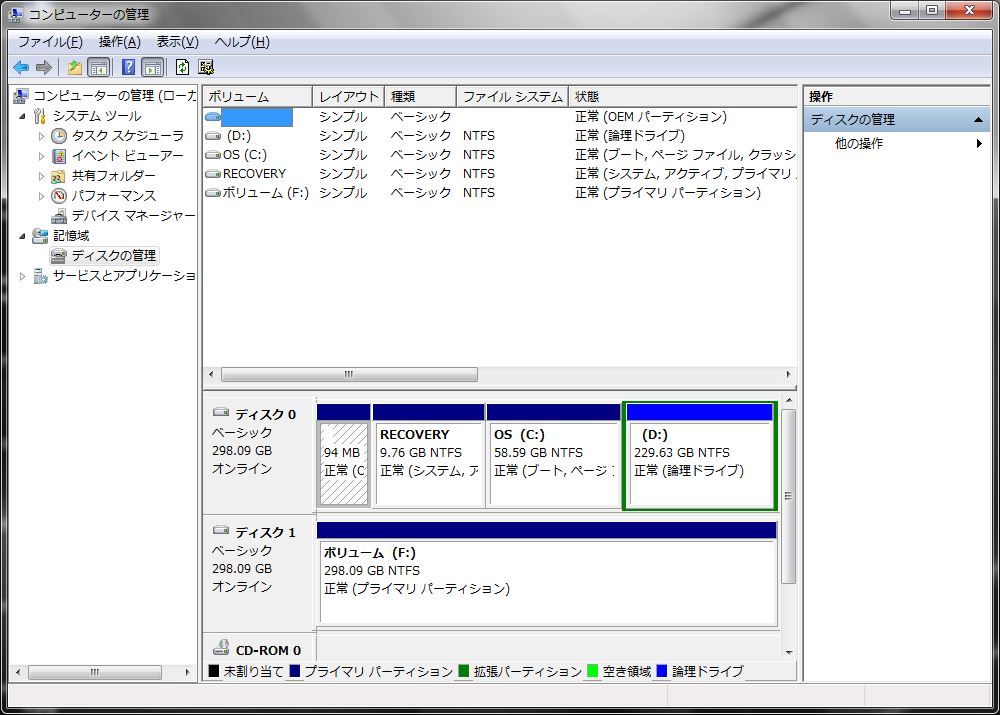Click the drive icon of the ボリューム (F:) row

click(213, 193)
